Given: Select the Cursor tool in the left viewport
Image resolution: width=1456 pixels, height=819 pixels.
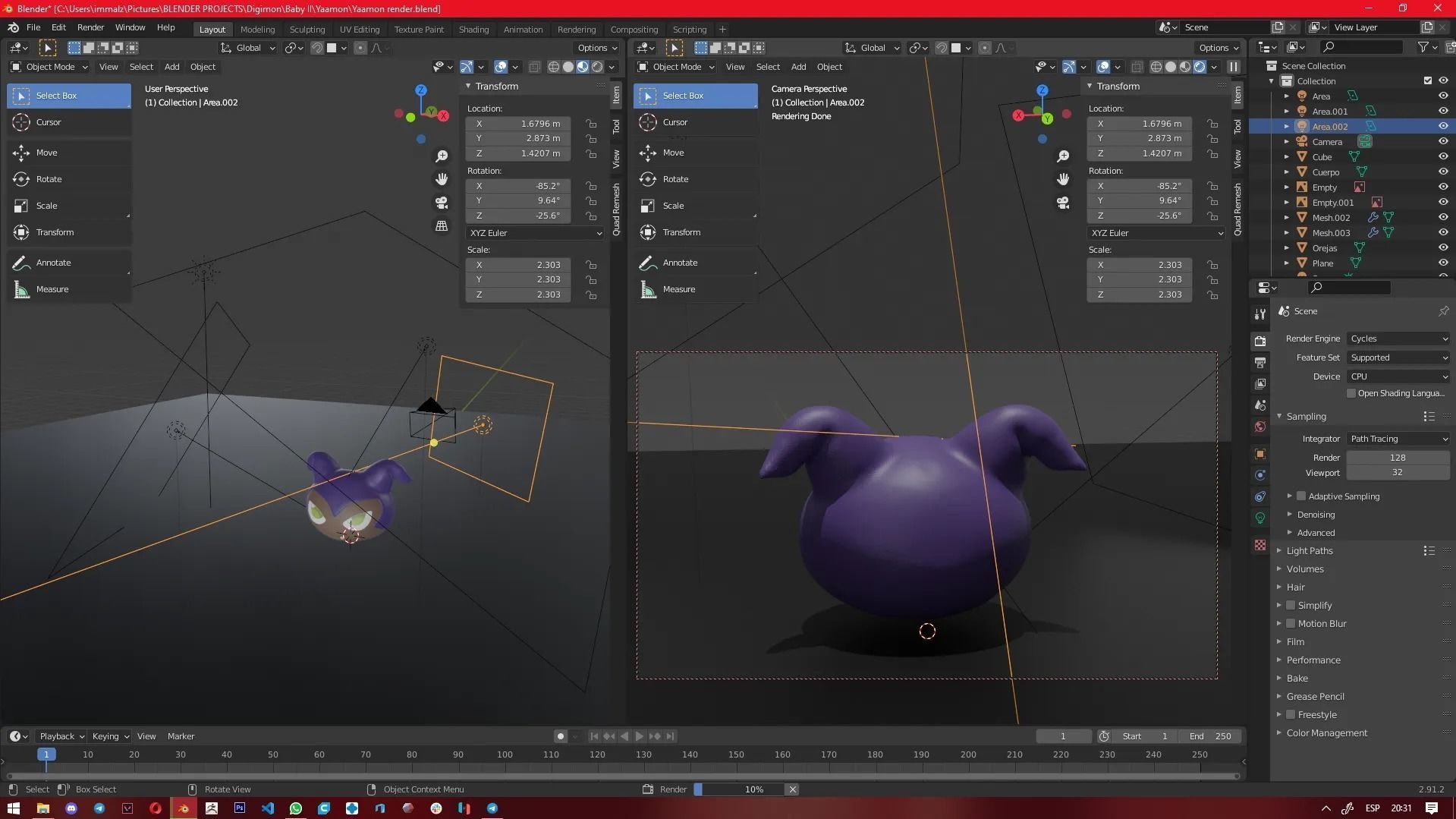Looking at the screenshot, I should point(69,122).
